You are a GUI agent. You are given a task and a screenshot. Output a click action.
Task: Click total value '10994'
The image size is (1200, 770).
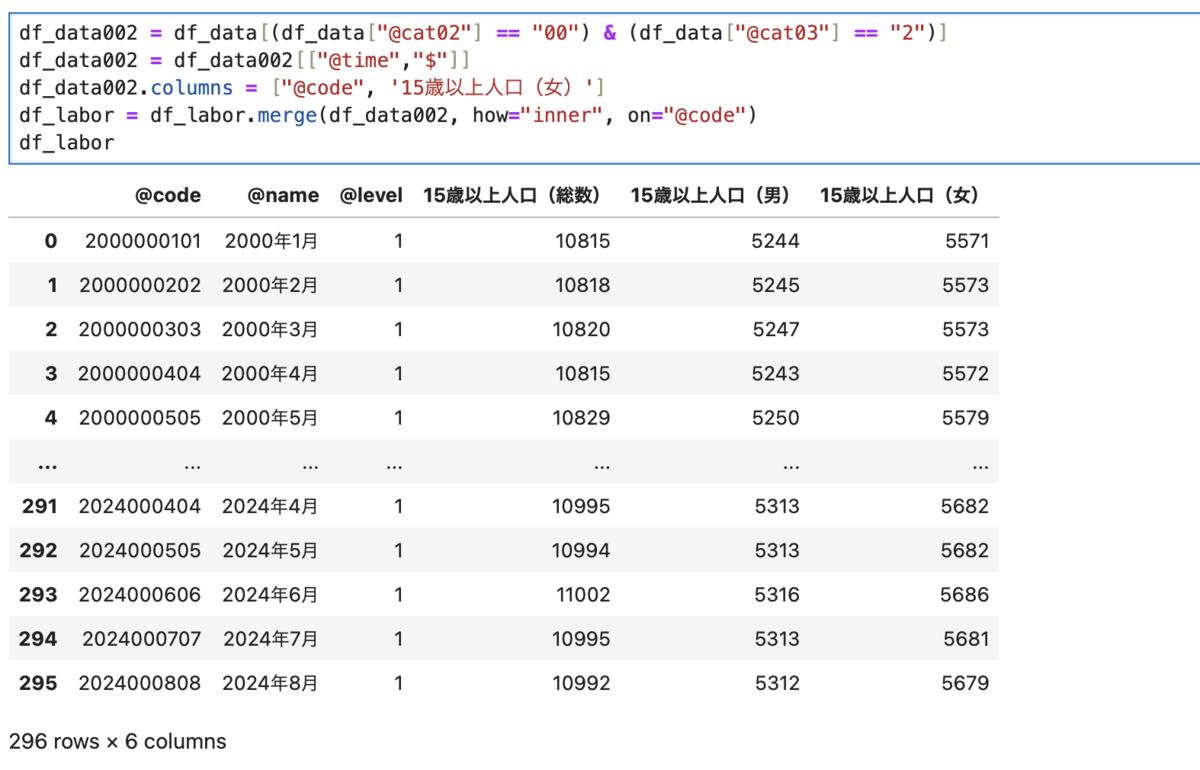(x=581, y=550)
